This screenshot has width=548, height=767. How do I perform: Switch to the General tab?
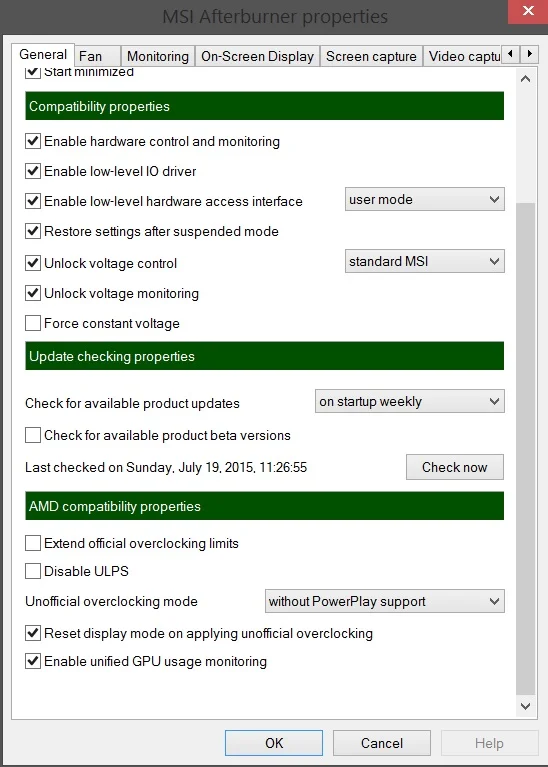pyautogui.click(x=43, y=54)
